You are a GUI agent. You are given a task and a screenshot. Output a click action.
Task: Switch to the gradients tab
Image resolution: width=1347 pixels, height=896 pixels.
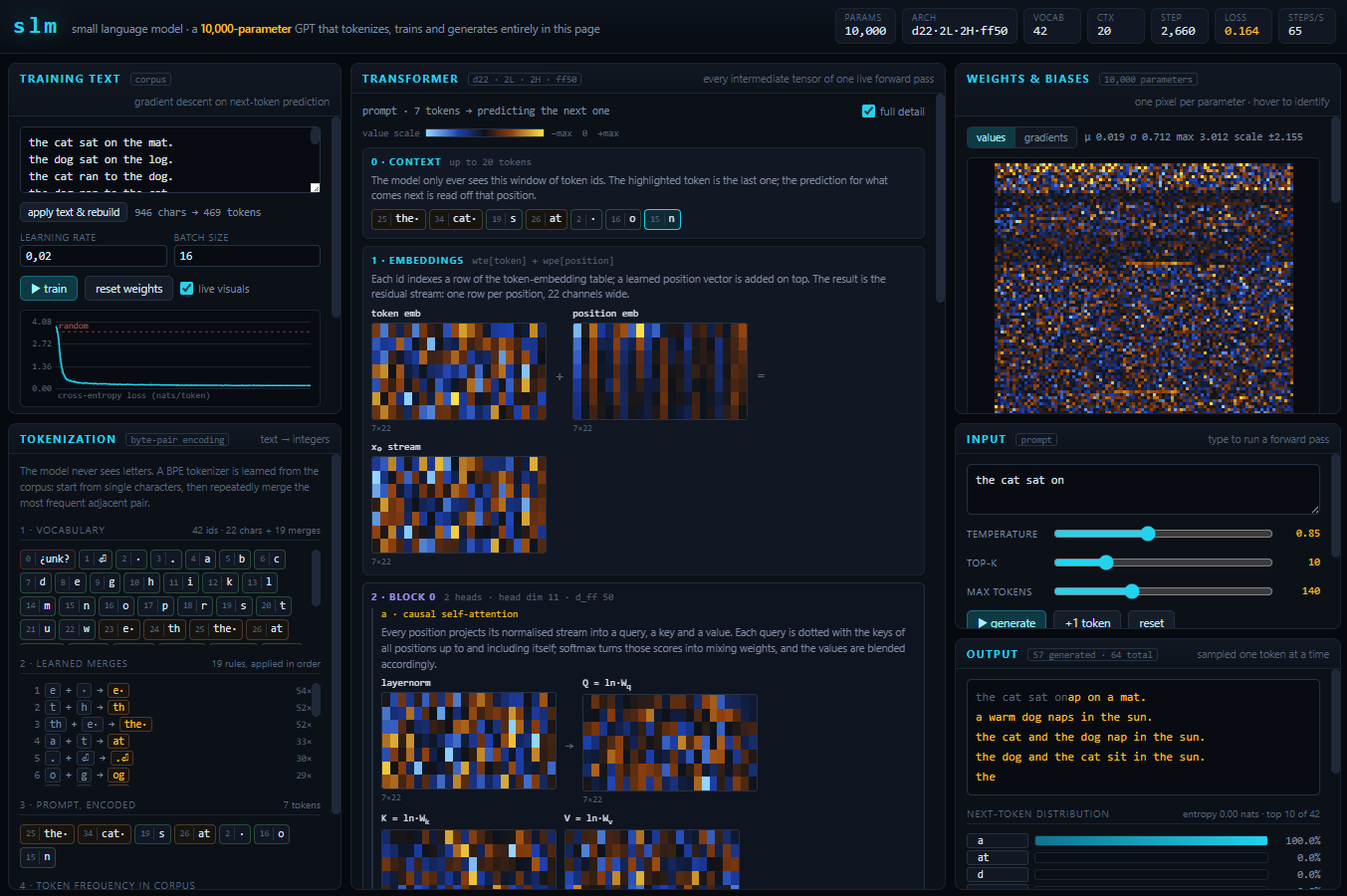click(1045, 137)
